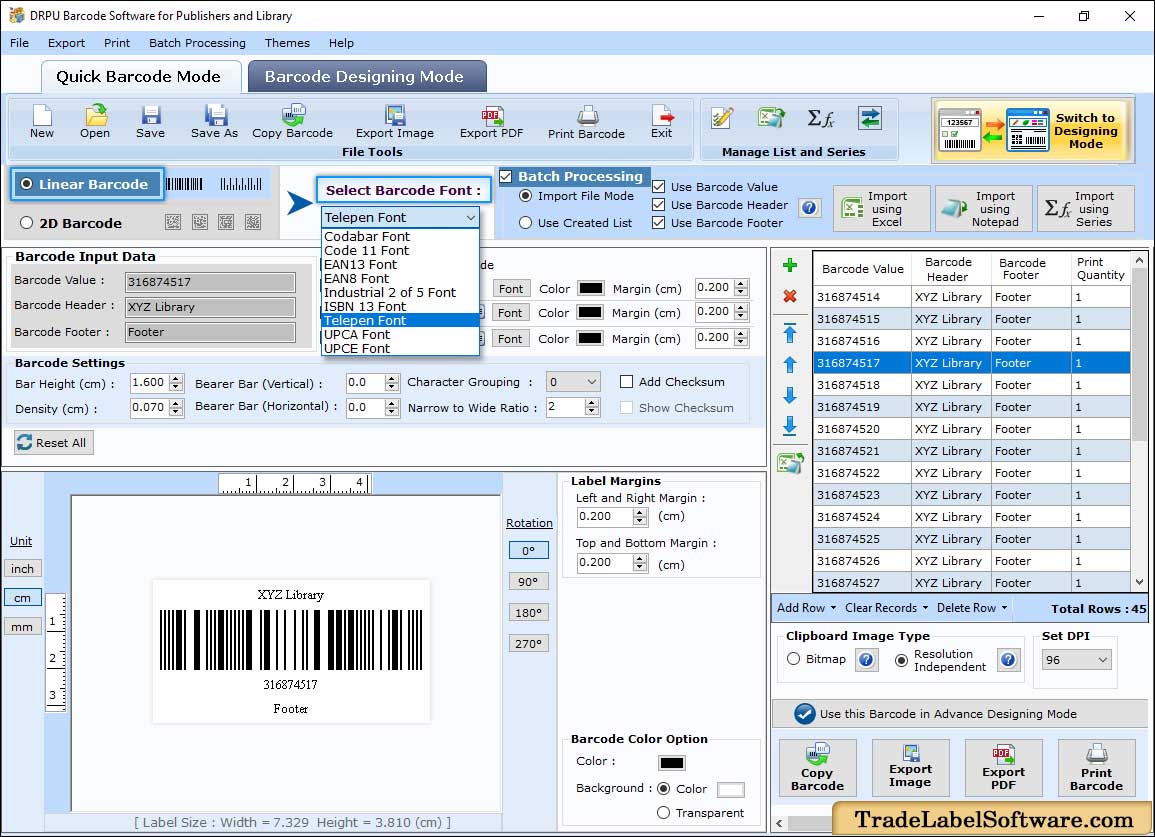
Task: Choose ISBN 13 Font from the list
Action: pyautogui.click(x=365, y=307)
